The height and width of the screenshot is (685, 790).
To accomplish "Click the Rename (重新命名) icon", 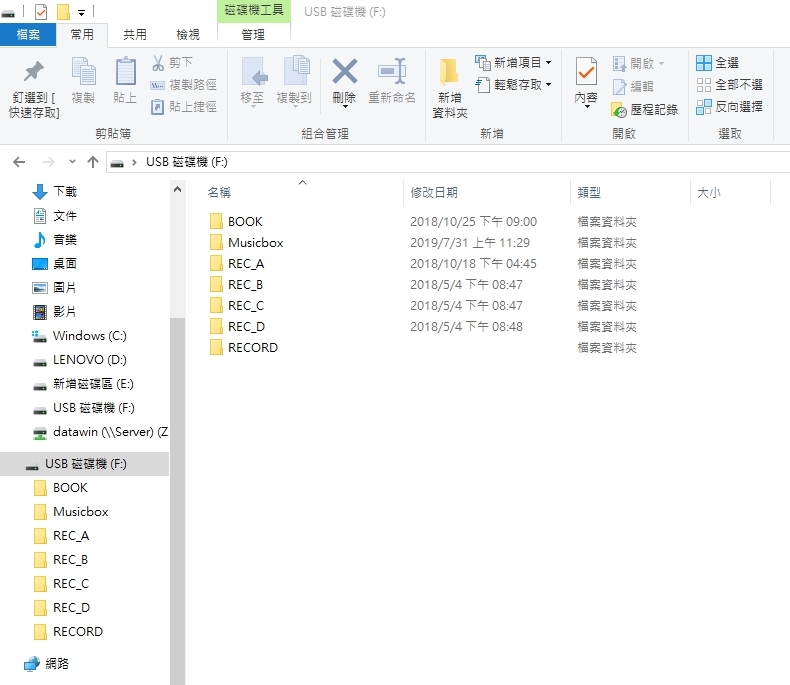I will [x=392, y=71].
